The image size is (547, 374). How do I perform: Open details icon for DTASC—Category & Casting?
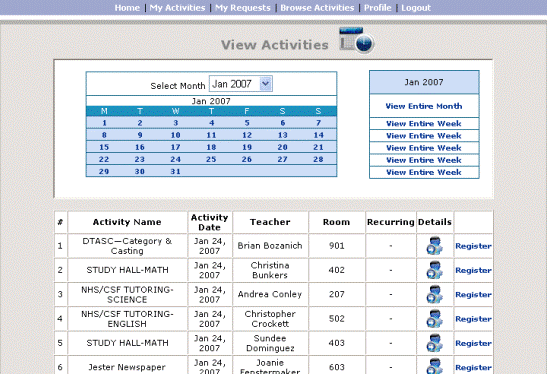point(434,246)
